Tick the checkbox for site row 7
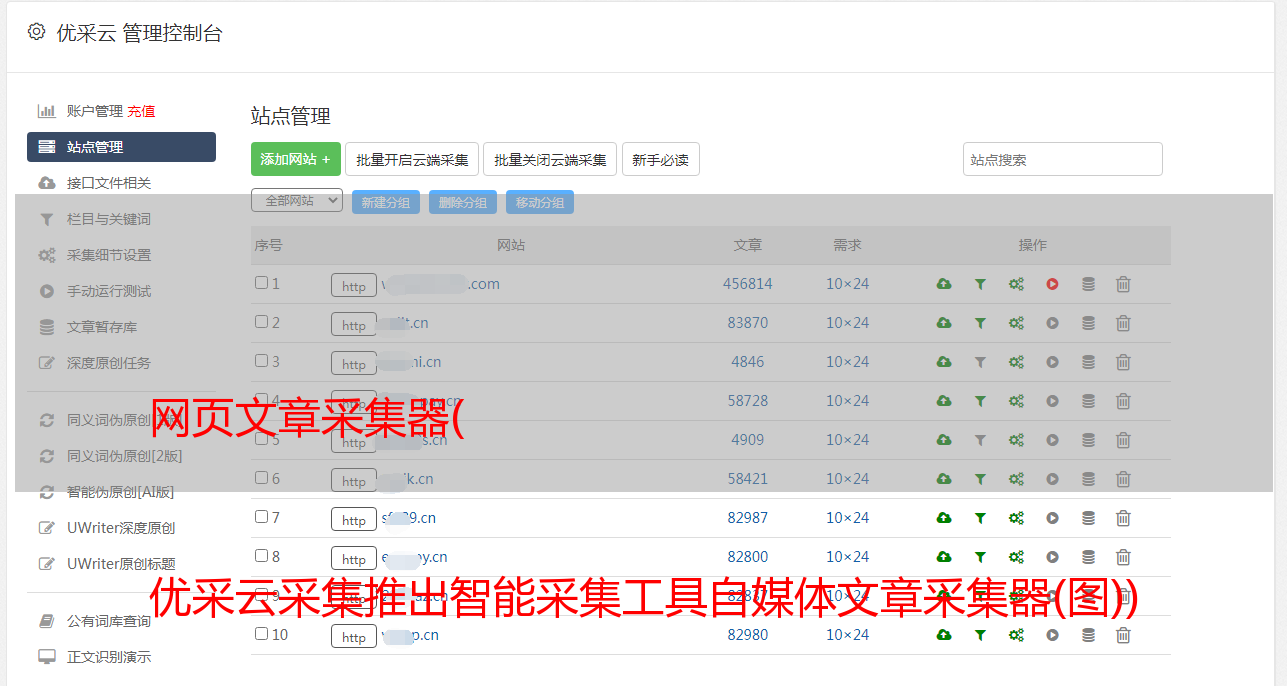This screenshot has height=686, width=1287. 261,517
